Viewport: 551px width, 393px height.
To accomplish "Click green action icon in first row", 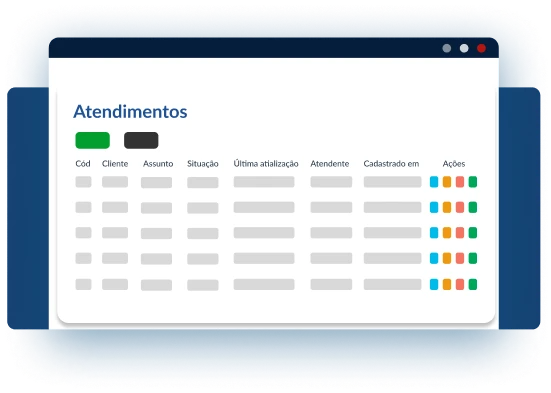I will 473,182.
